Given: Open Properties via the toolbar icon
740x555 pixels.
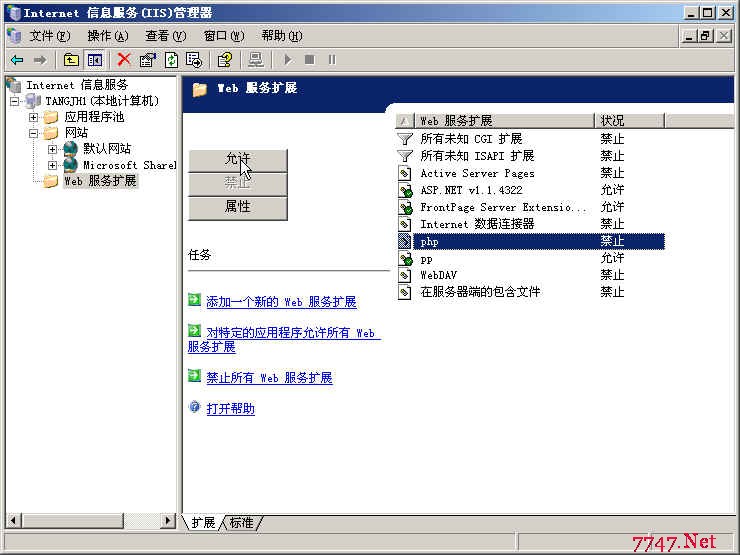Looking at the screenshot, I should point(148,60).
